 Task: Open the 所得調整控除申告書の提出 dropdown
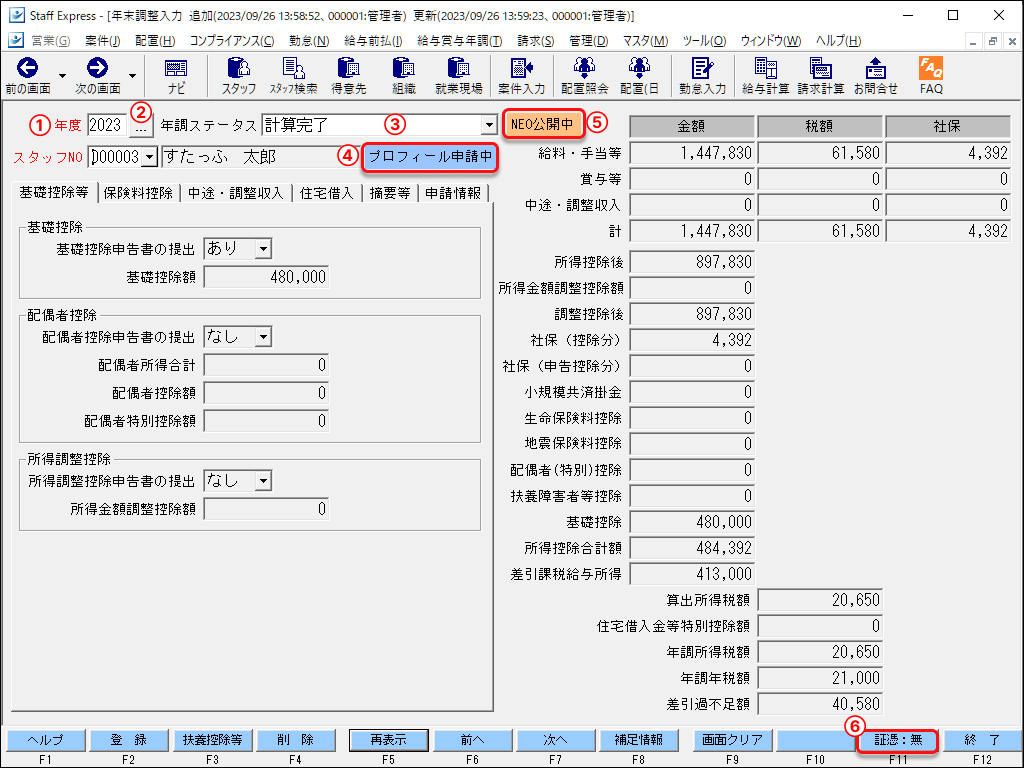263,481
